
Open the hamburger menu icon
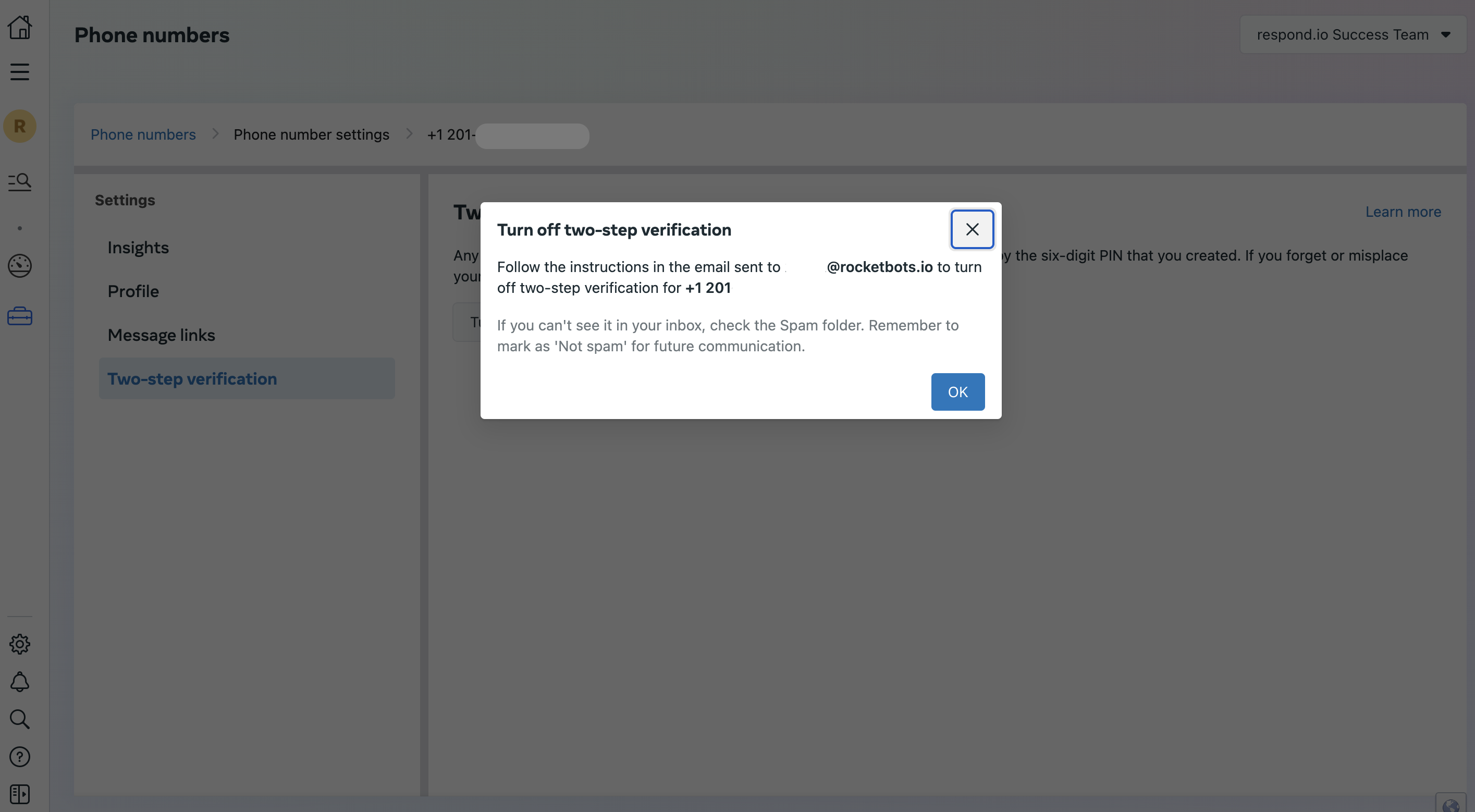click(x=20, y=71)
